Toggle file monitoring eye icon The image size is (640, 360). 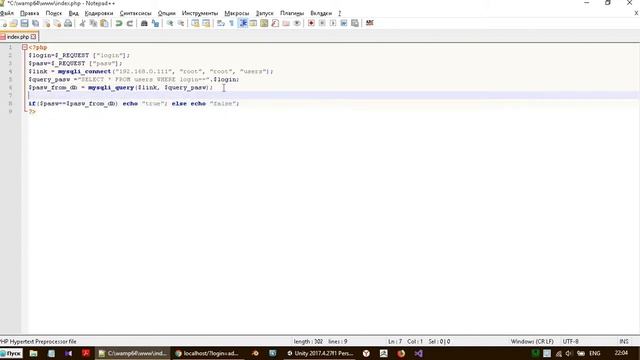coord(297,23)
